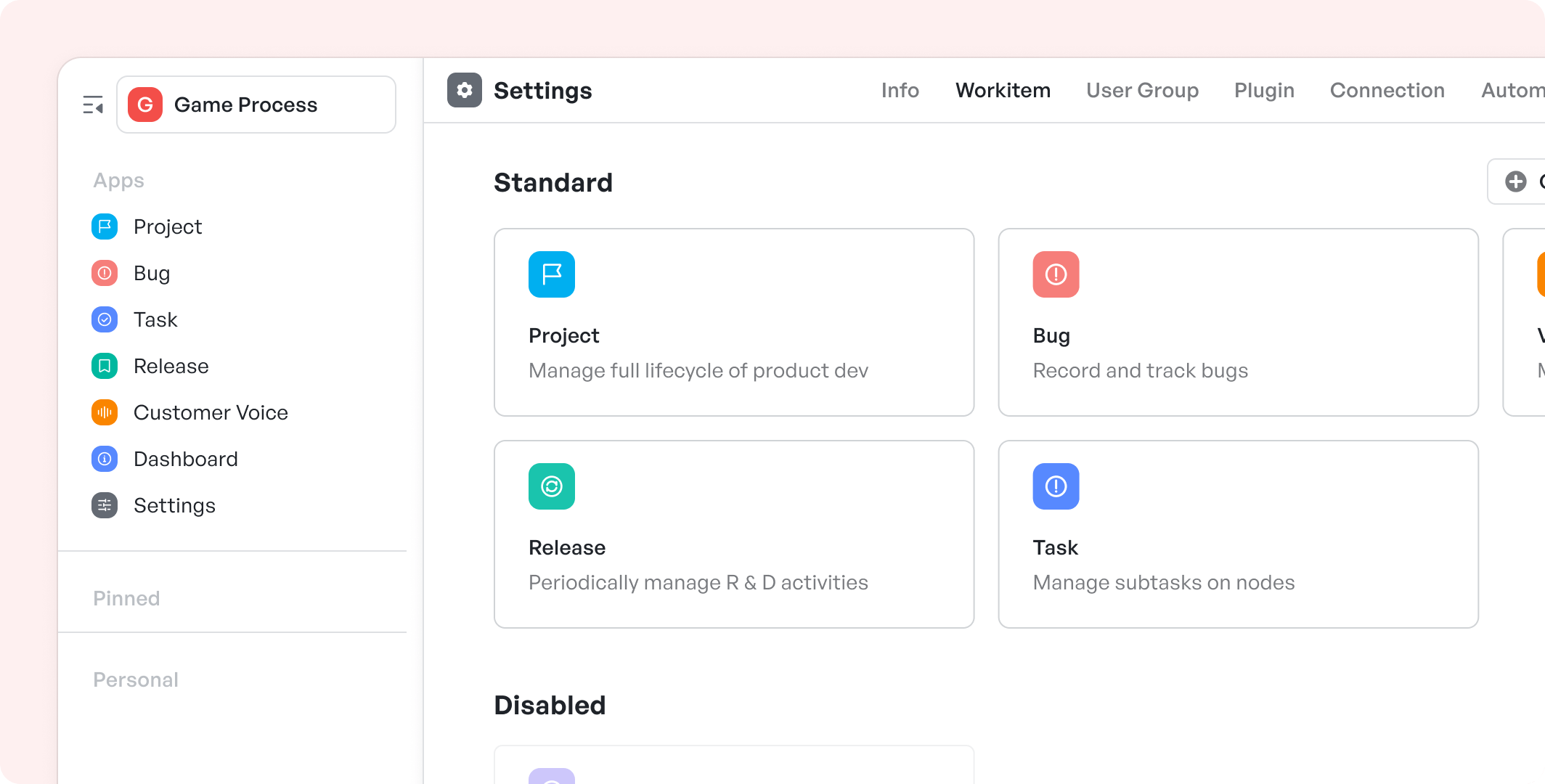This screenshot has height=784, width=1545.
Task: Click the red G workspace icon
Action: (x=145, y=105)
